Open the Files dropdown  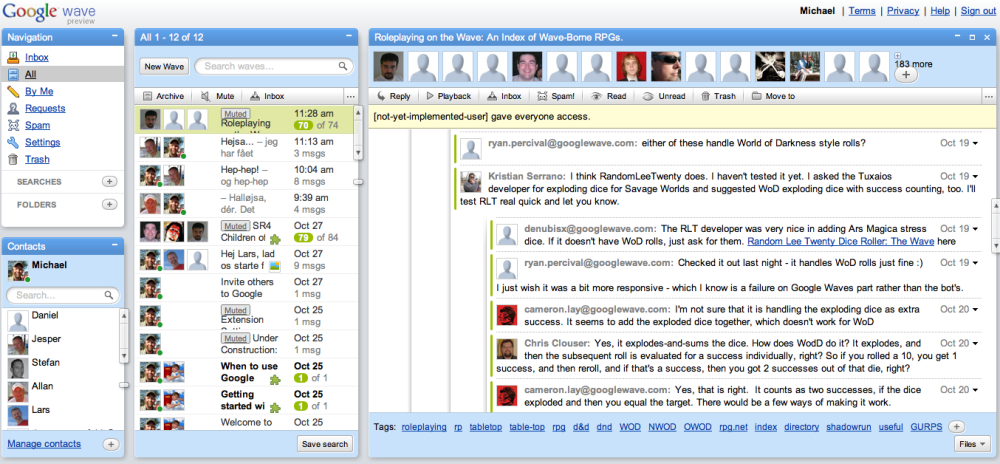pos(973,443)
